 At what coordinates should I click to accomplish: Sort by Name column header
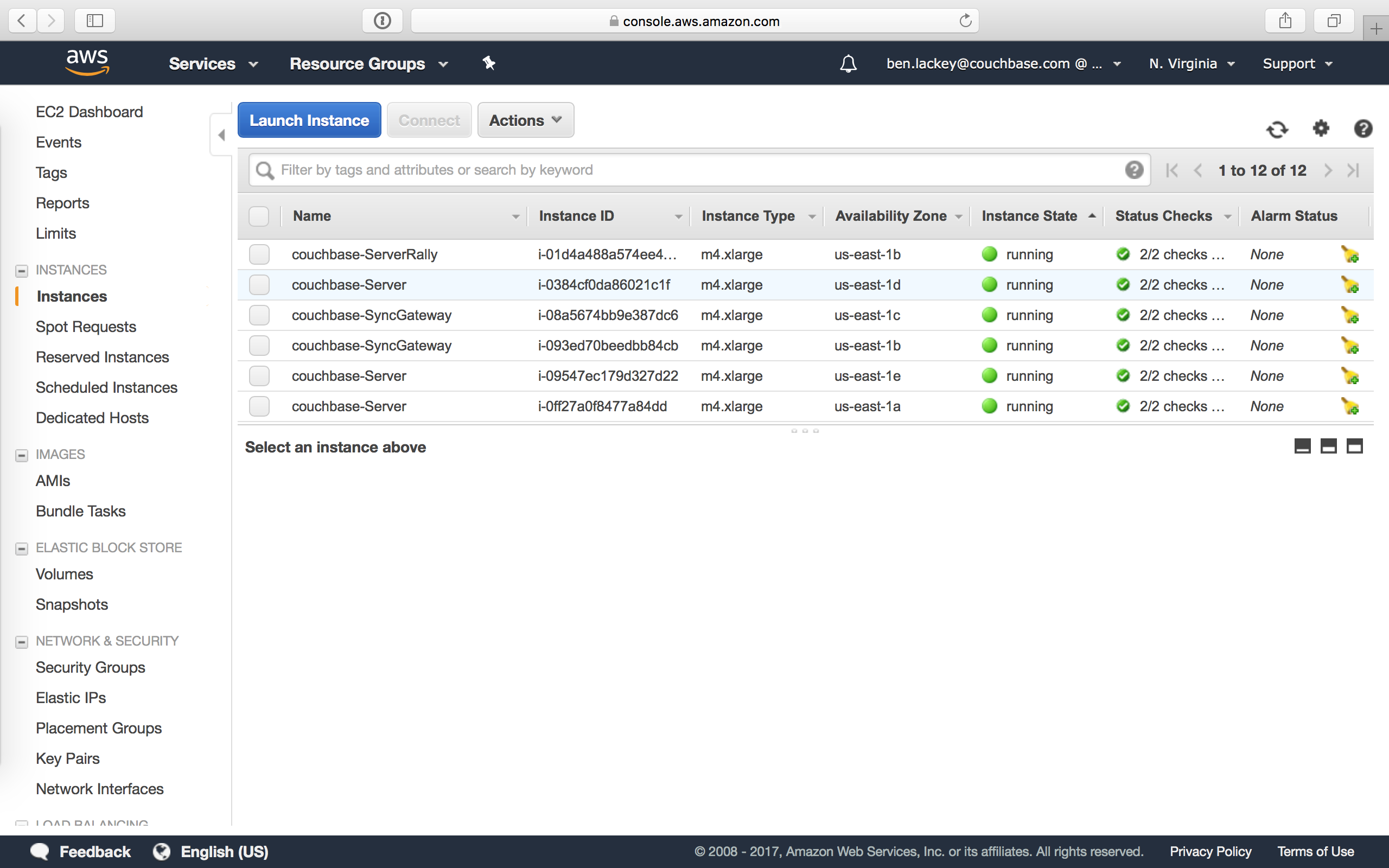[x=404, y=216]
